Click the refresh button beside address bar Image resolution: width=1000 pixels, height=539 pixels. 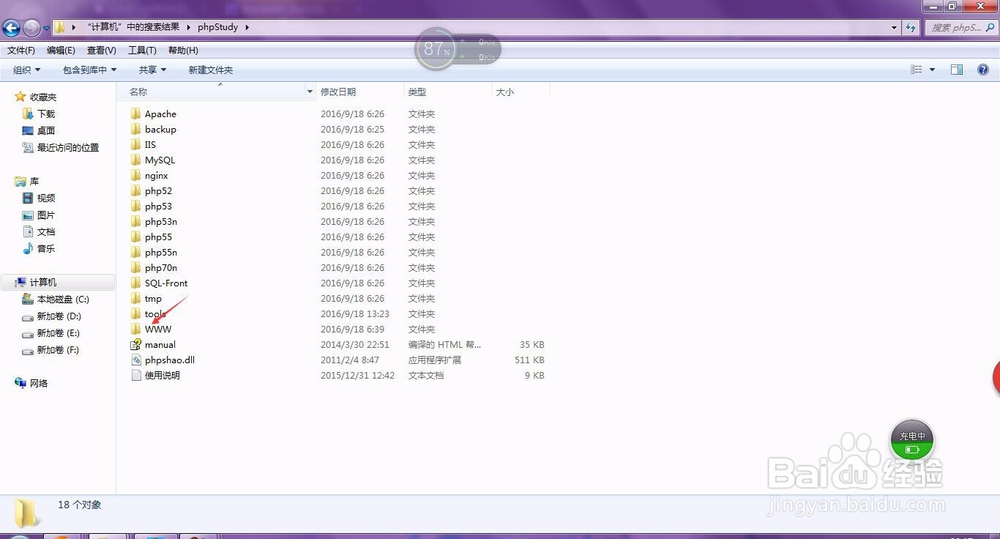tap(911, 27)
